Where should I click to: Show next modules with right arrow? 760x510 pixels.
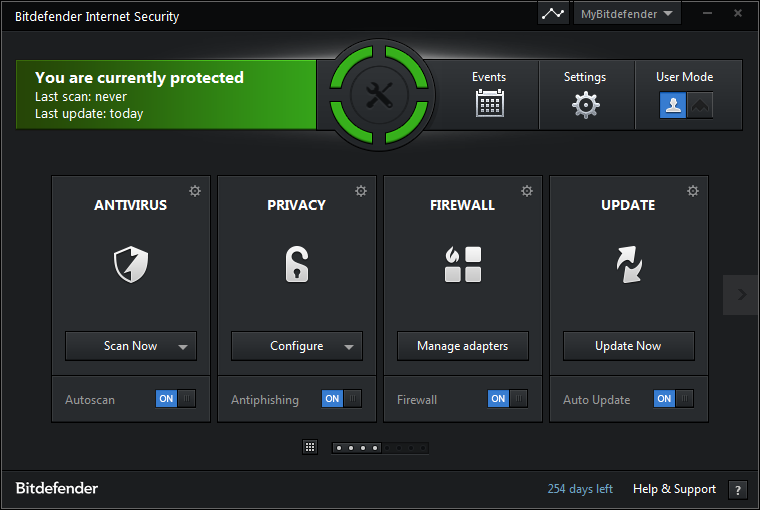click(741, 294)
